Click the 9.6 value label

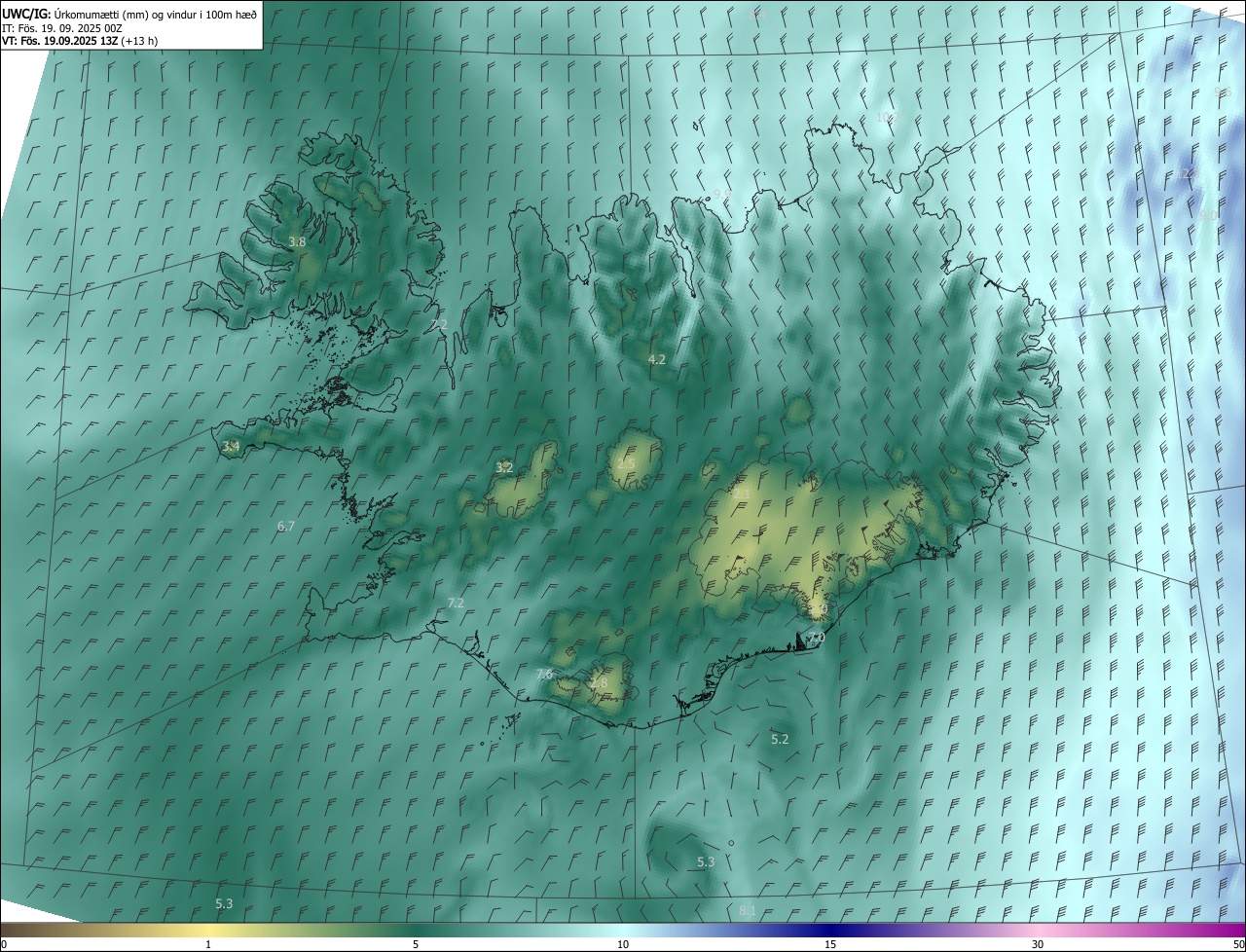coord(1223,92)
